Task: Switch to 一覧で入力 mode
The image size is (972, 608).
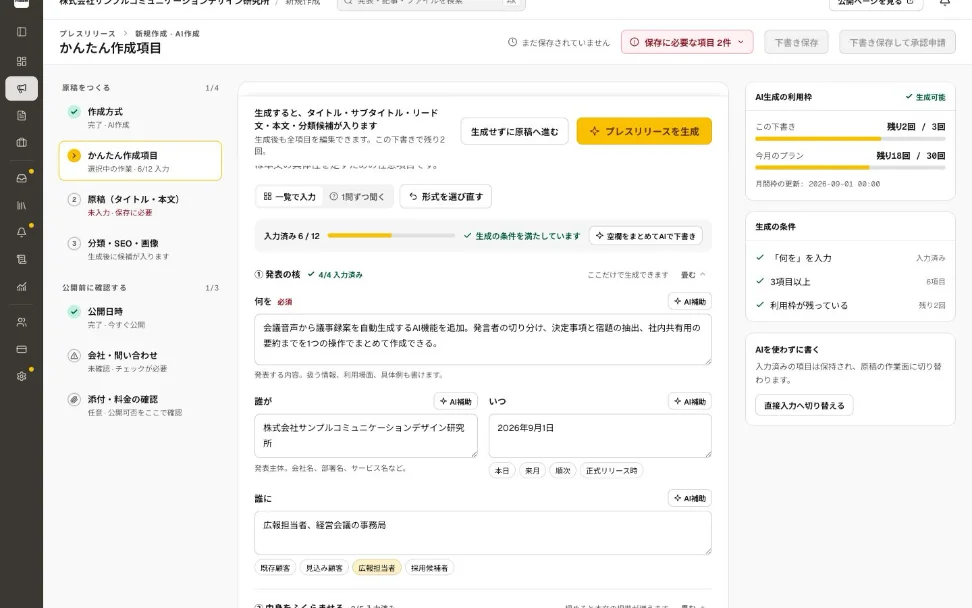Action: (x=289, y=196)
